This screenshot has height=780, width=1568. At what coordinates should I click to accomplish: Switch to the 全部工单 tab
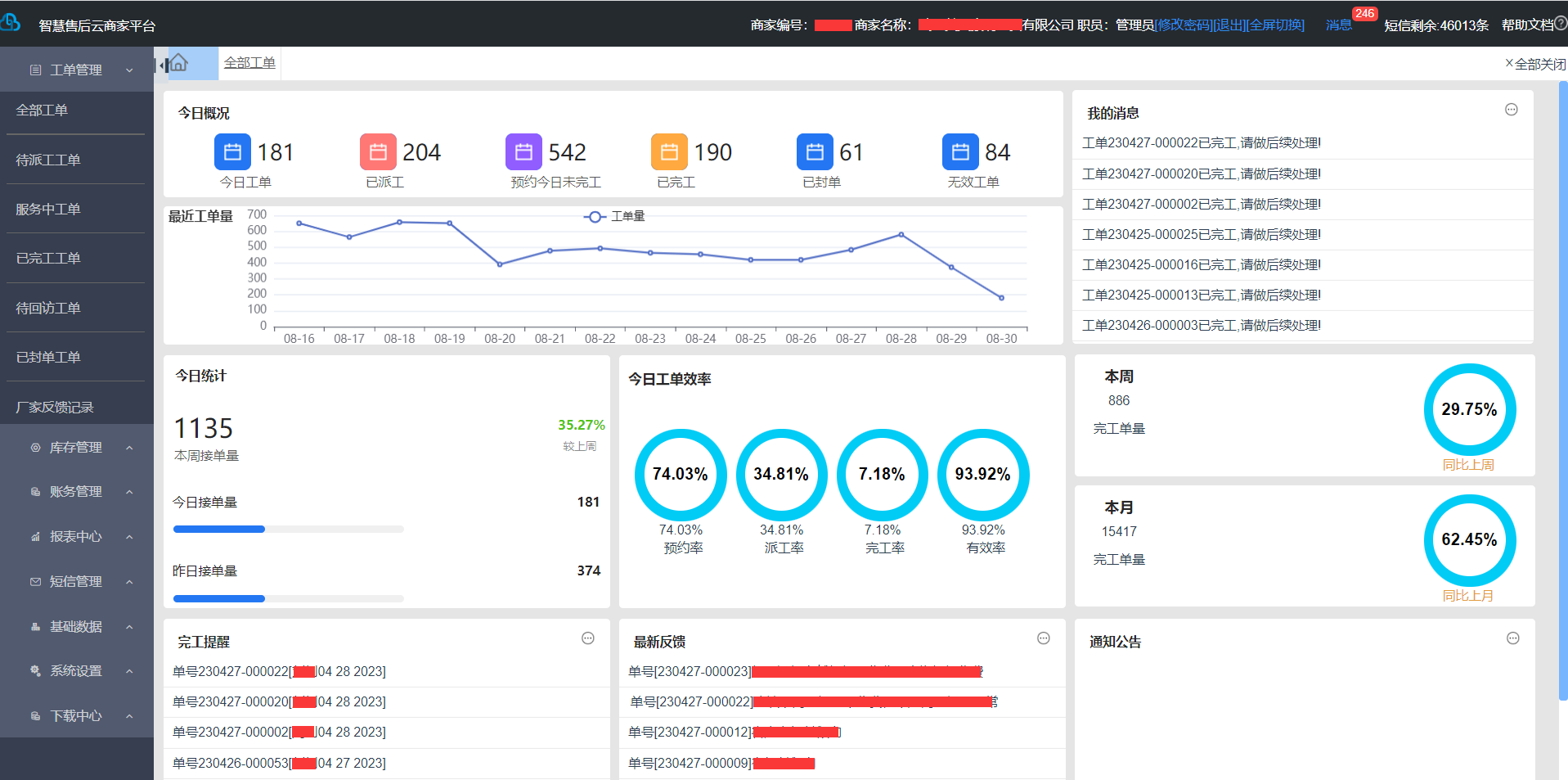click(249, 63)
